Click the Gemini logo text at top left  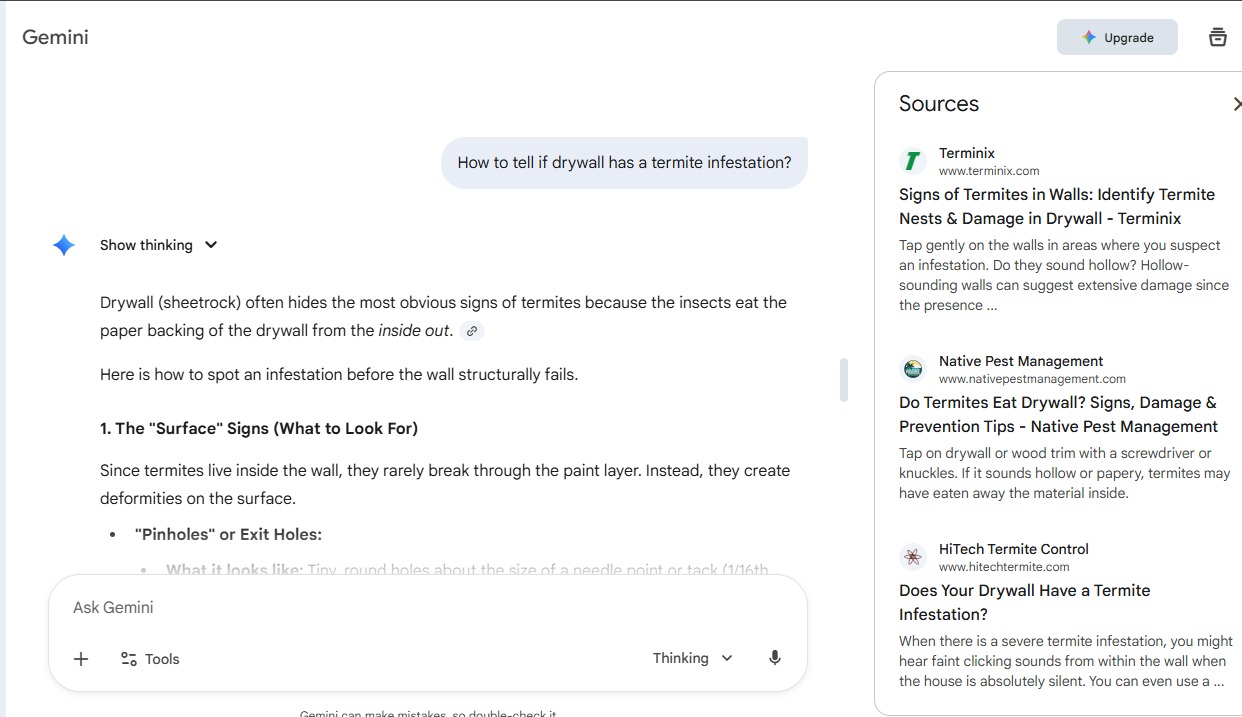(56, 38)
